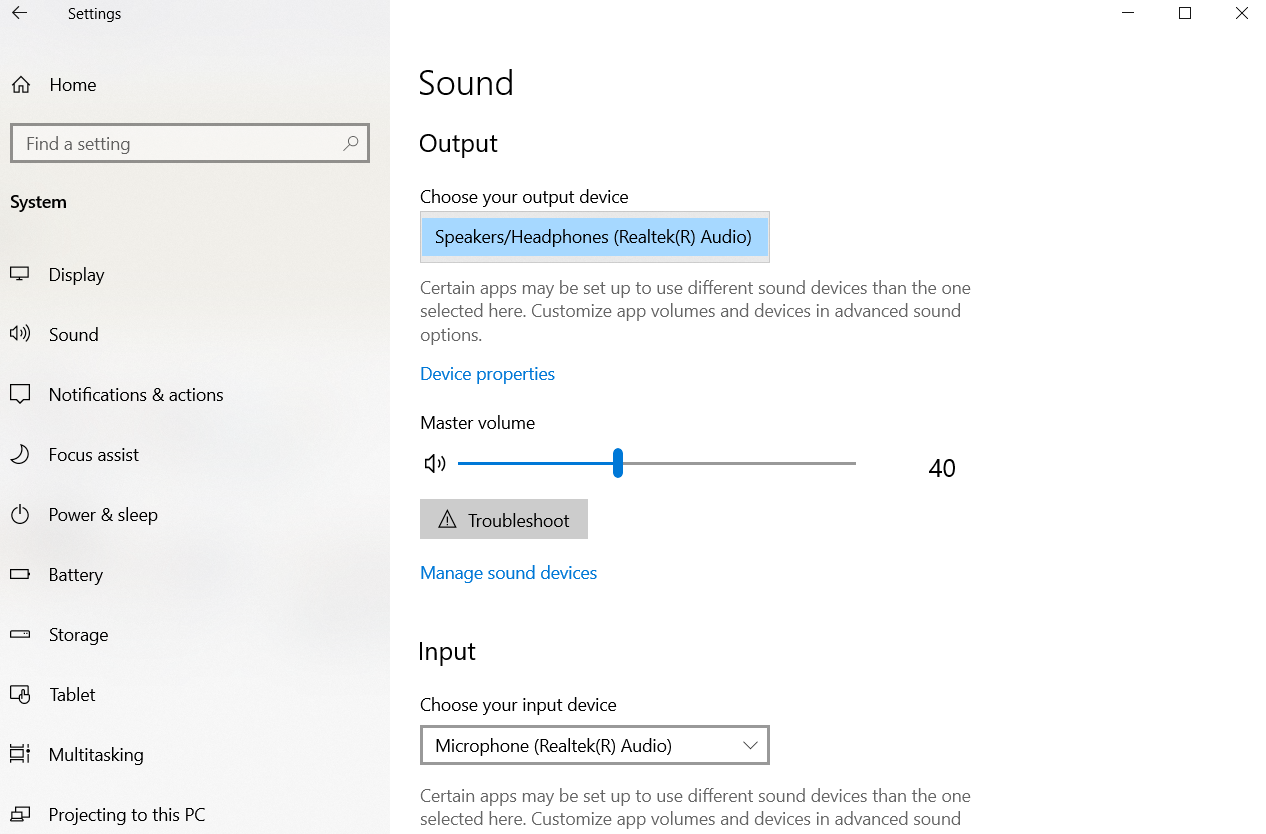Click the Find a setting search box
The image size is (1266, 834).
coord(180,144)
